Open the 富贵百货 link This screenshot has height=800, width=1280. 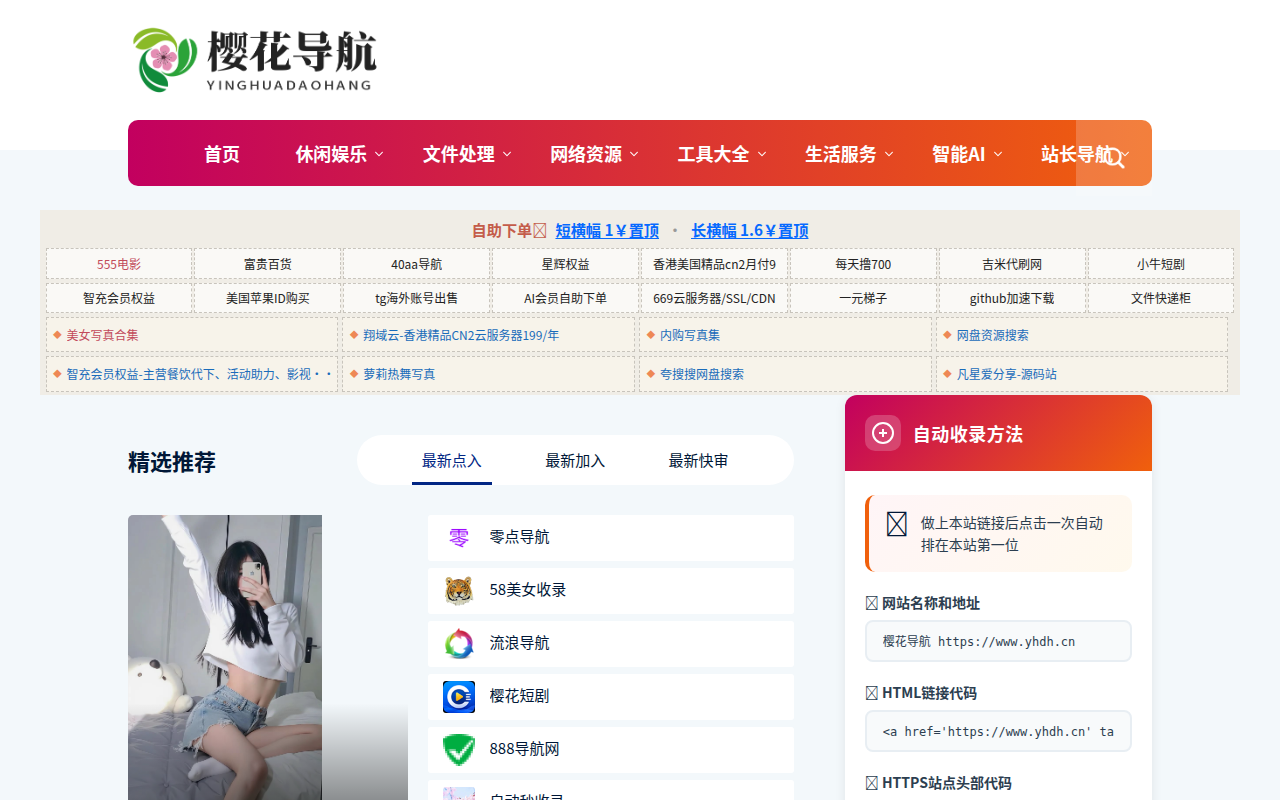click(x=268, y=264)
